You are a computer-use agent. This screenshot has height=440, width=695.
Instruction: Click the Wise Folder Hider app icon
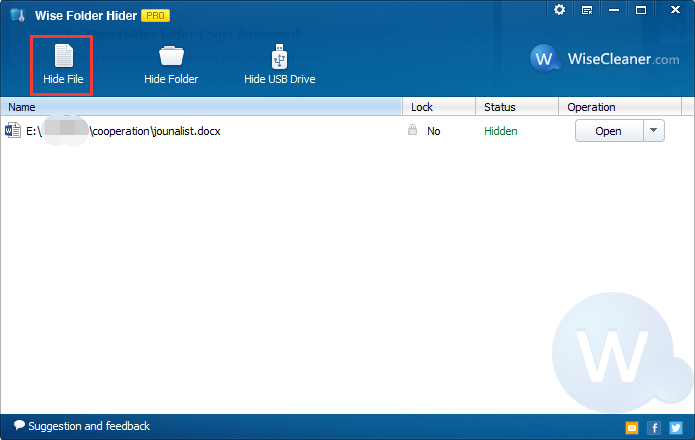coord(18,15)
